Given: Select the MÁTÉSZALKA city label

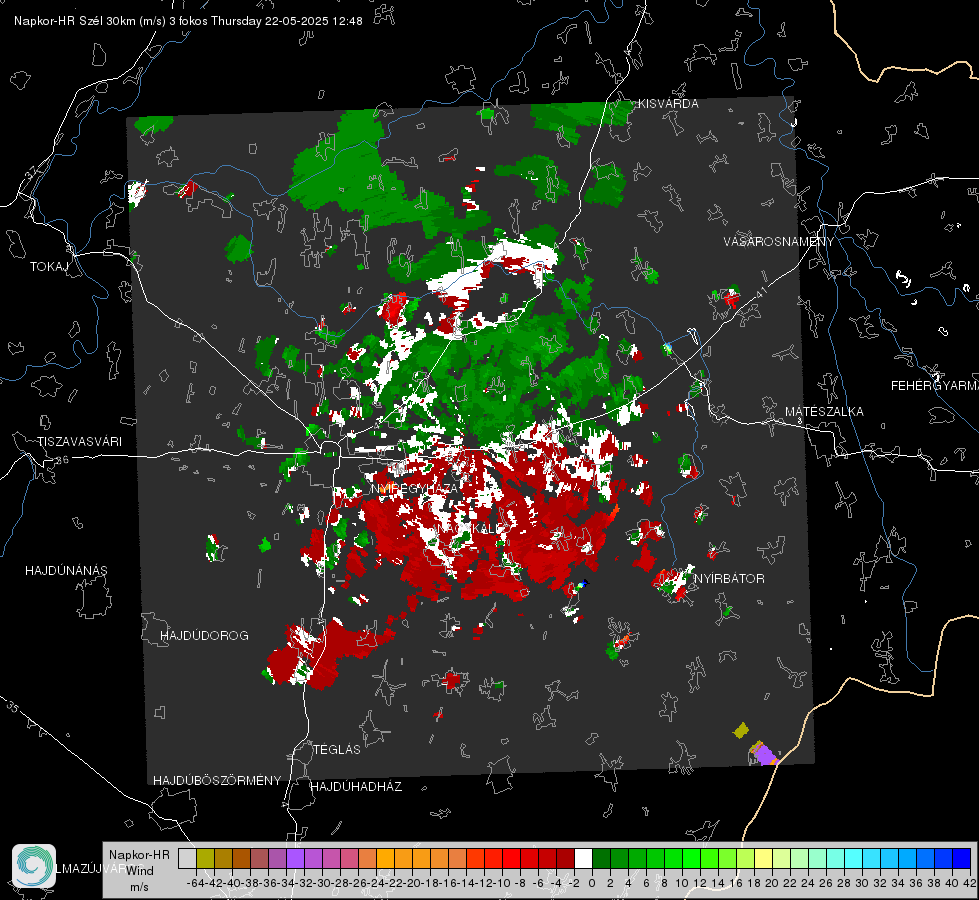Looking at the screenshot, I should coord(824,412).
